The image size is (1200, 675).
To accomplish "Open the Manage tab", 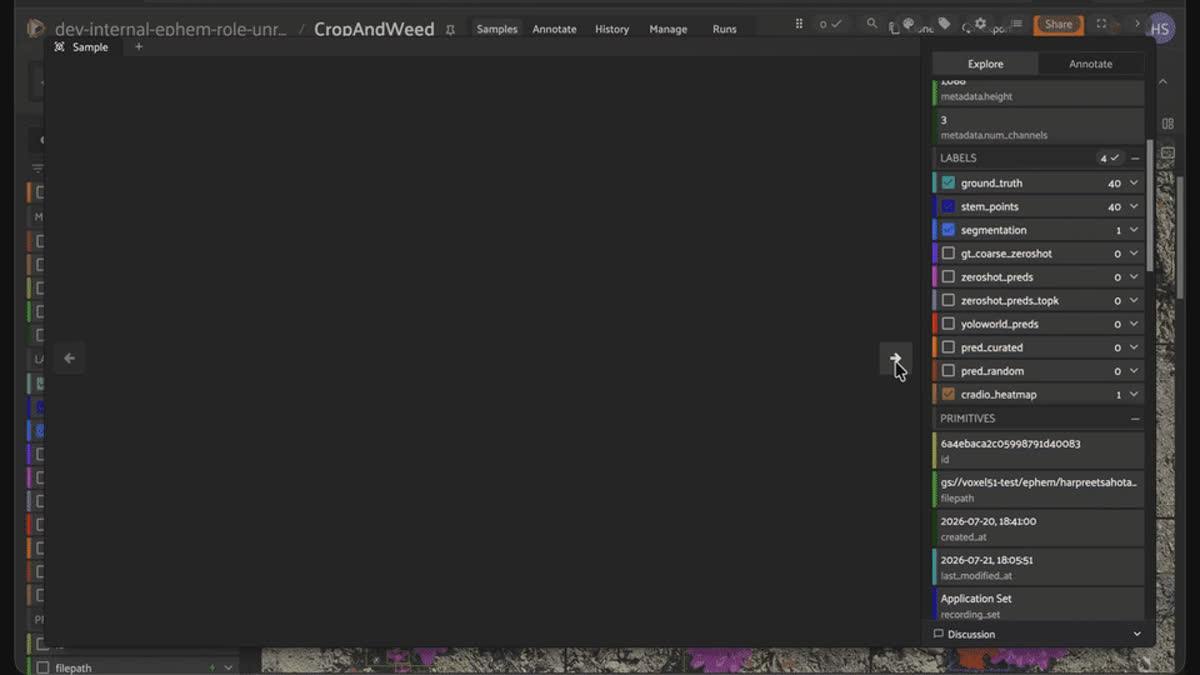I will [x=668, y=29].
